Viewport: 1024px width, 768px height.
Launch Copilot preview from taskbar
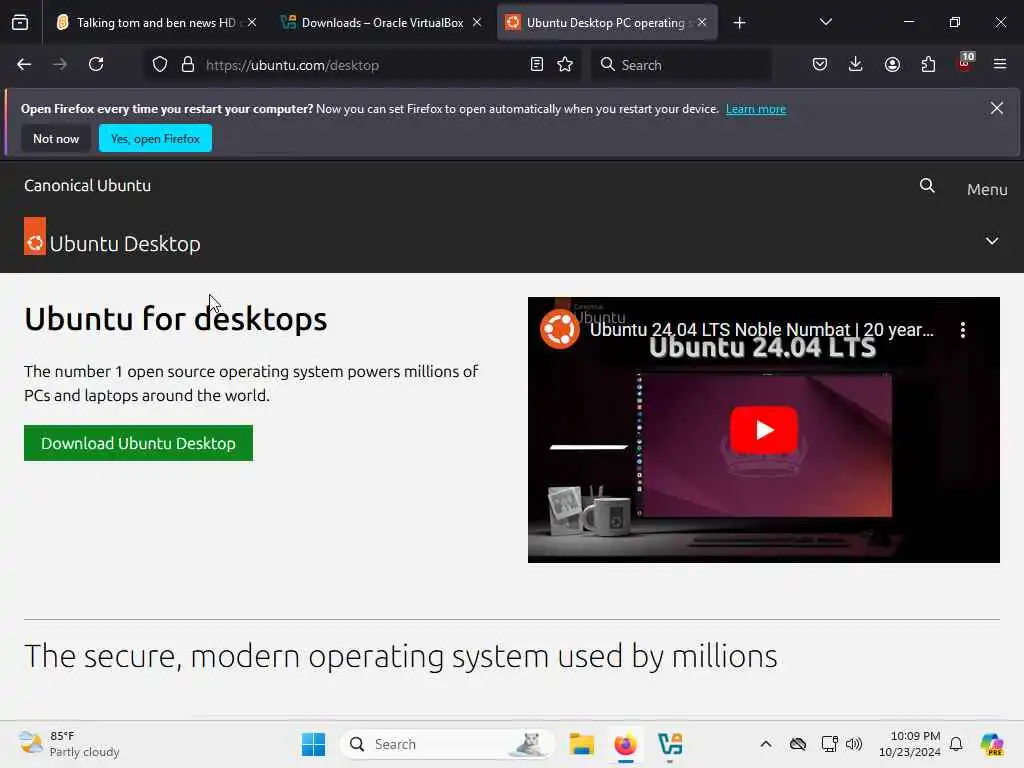[x=992, y=744]
